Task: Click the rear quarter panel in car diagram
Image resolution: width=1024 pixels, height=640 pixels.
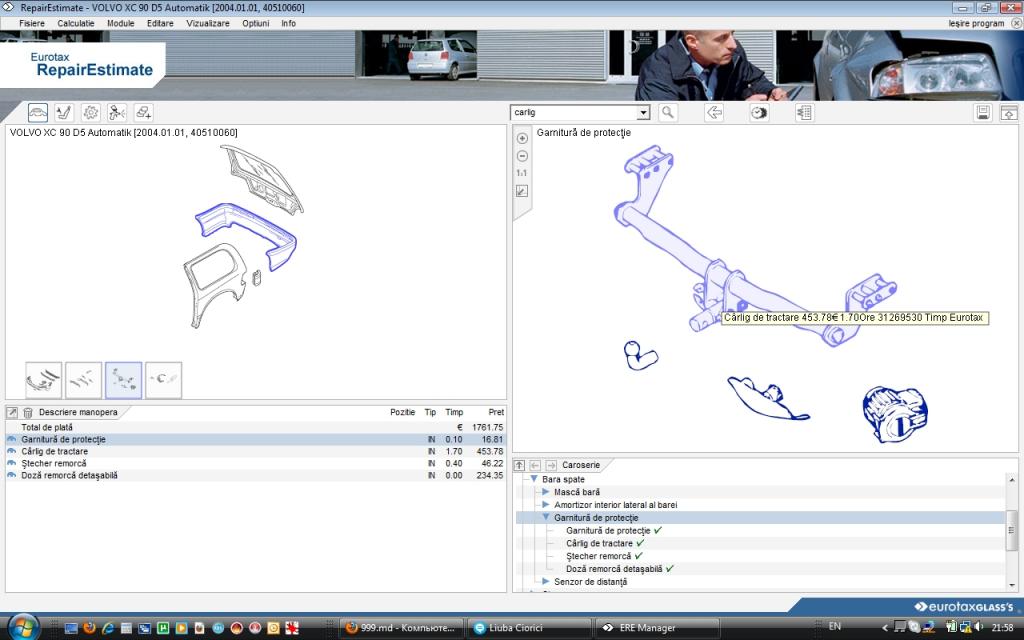Action: click(215, 284)
